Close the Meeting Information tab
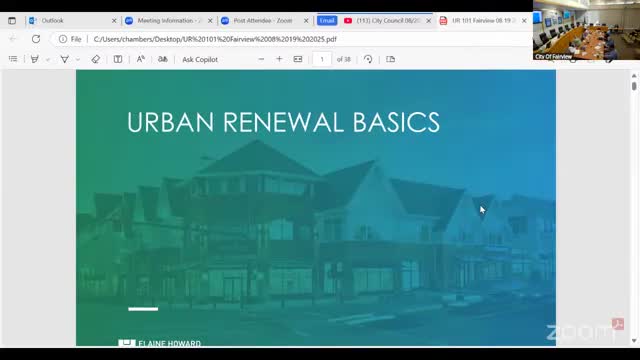Image resolution: width=640 pixels, height=360 pixels. pyautogui.click(x=210, y=20)
